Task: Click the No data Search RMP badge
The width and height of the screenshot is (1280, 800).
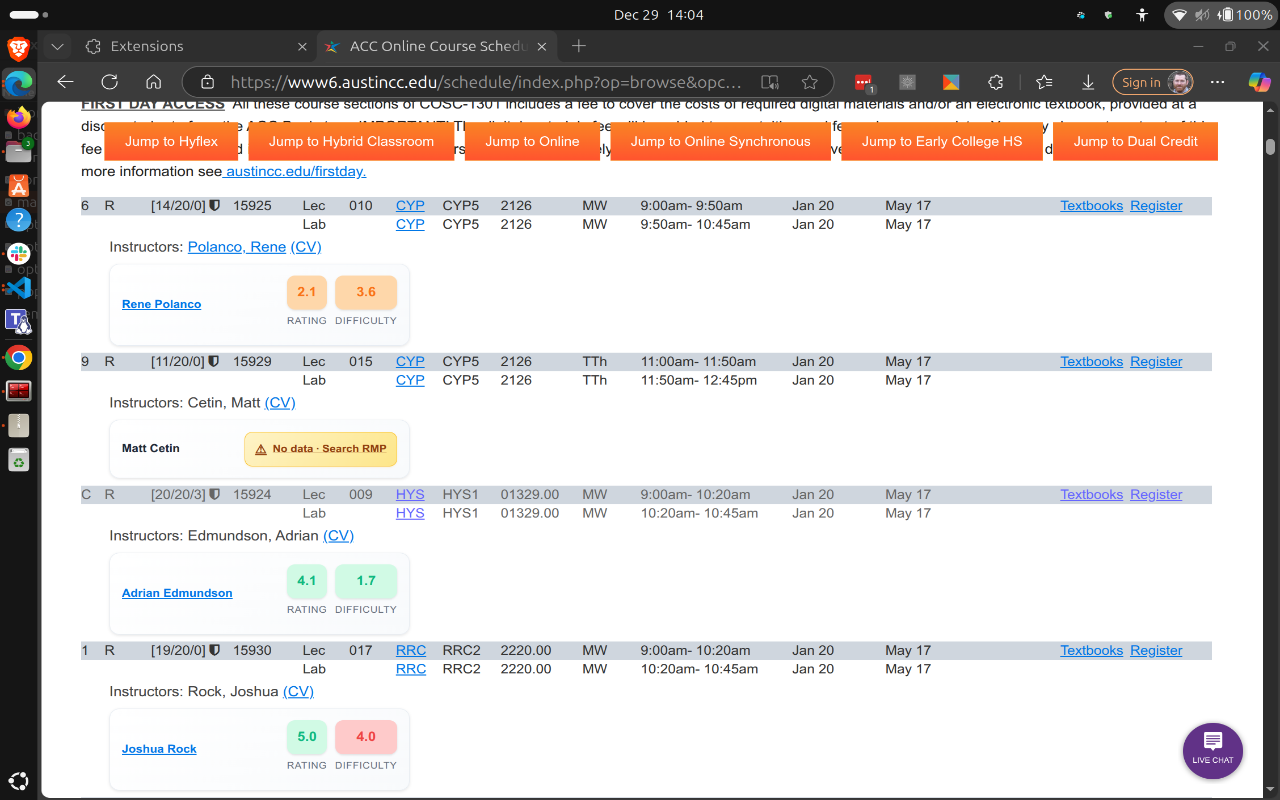Action: click(320, 449)
